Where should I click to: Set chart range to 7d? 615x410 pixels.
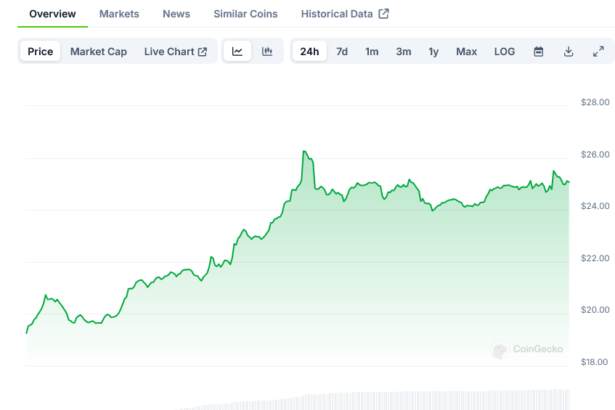tap(342, 51)
